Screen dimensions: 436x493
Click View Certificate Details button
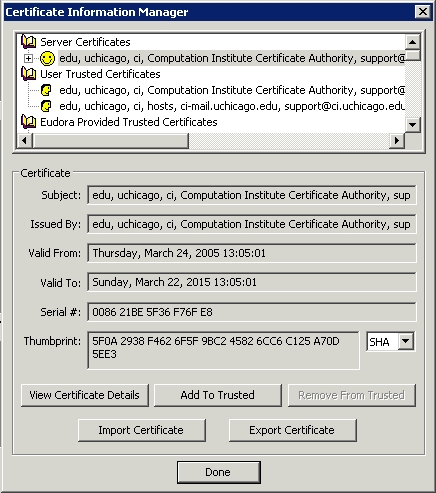(x=85, y=395)
